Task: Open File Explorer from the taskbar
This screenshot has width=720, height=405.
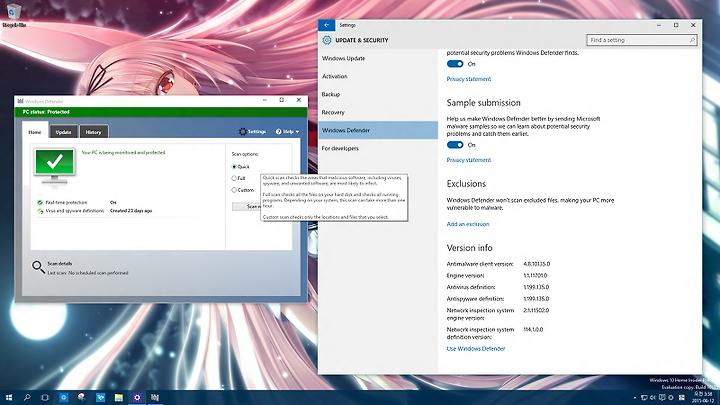Action: [118, 397]
